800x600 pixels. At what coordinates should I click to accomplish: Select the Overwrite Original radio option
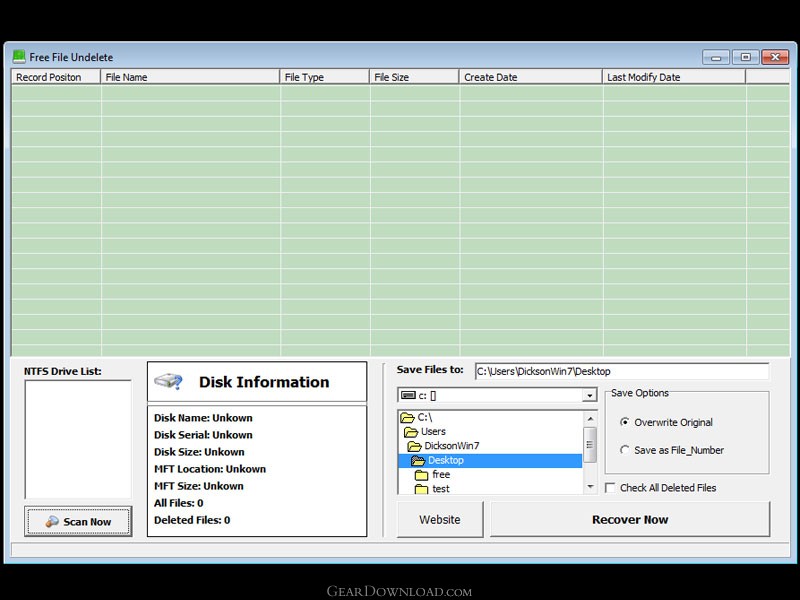pos(624,422)
